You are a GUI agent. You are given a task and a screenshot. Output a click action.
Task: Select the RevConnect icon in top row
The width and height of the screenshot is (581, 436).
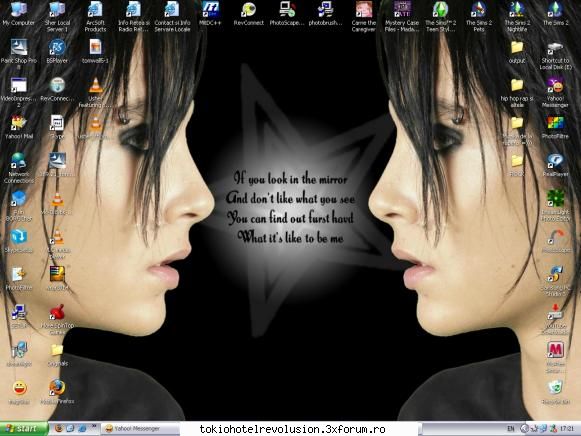click(x=249, y=14)
